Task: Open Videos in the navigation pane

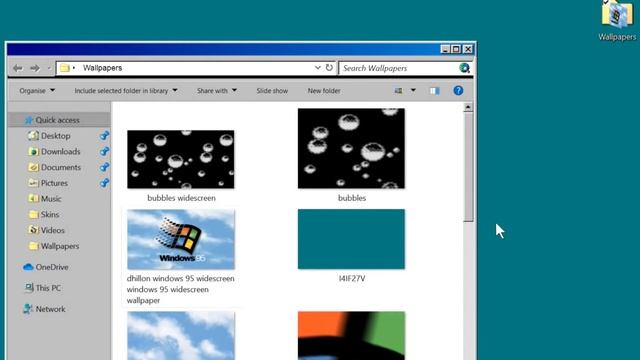Action: click(52, 230)
